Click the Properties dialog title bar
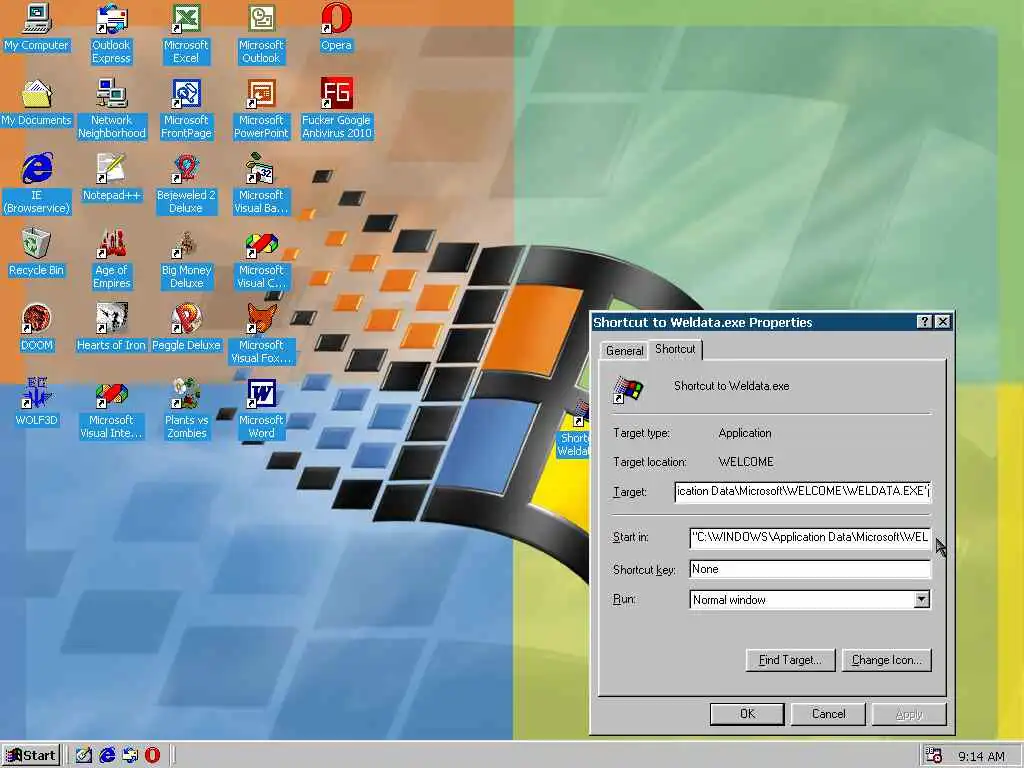1024x768 pixels. click(751, 322)
